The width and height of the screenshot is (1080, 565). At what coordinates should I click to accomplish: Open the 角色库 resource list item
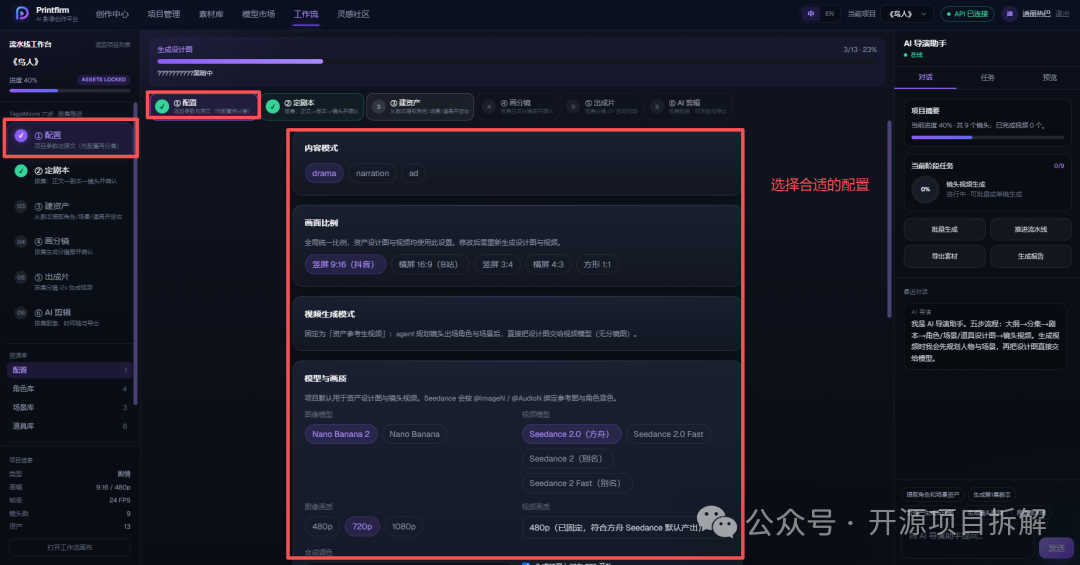tap(70, 389)
